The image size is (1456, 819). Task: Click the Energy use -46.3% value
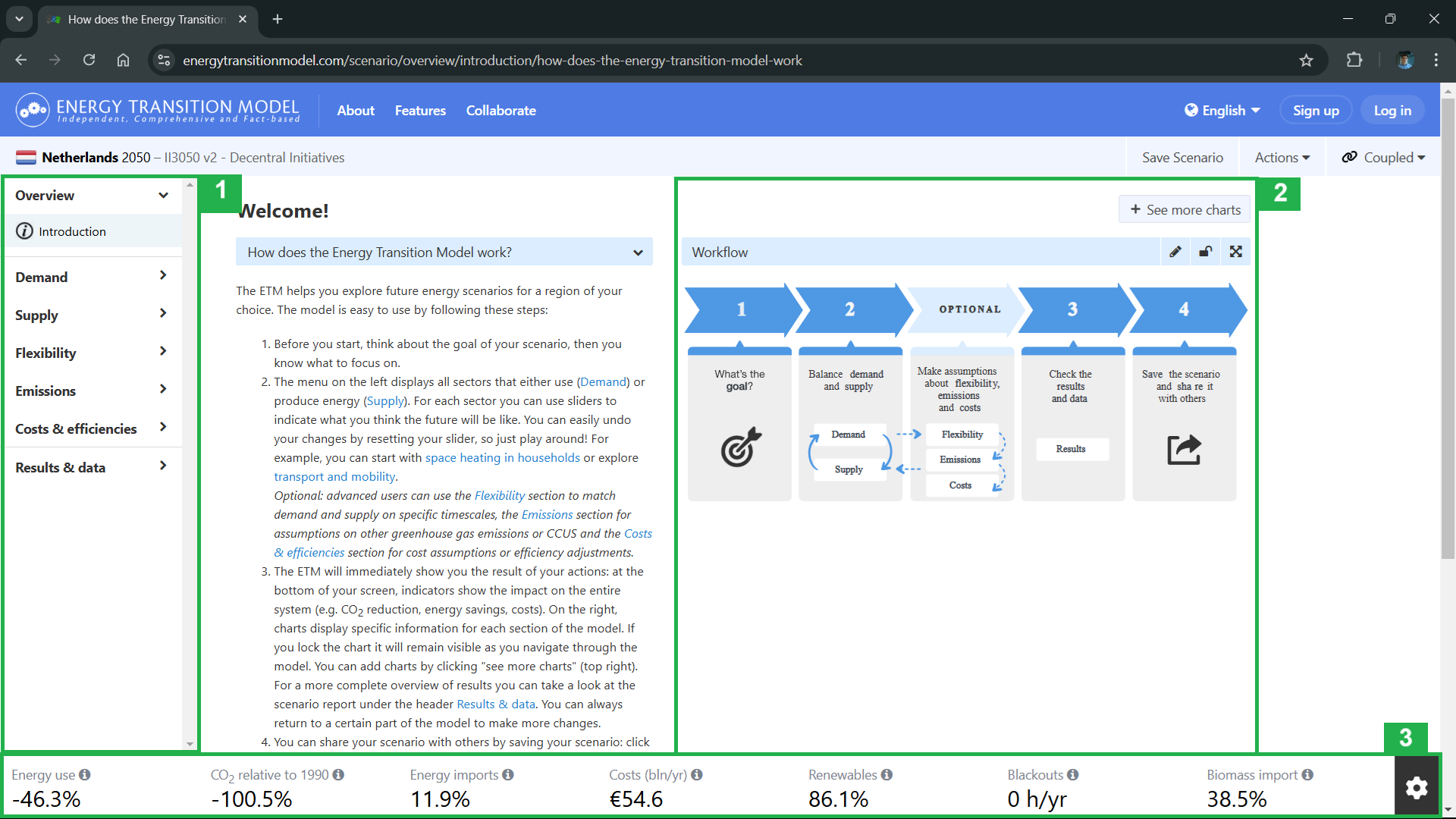(46, 799)
